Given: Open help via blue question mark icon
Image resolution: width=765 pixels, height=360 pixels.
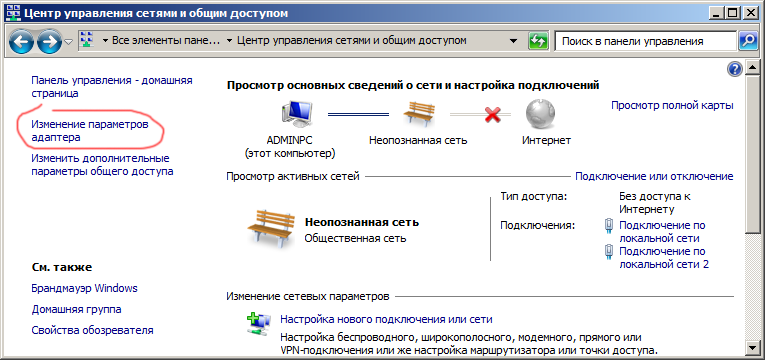Looking at the screenshot, I should [x=734, y=69].
